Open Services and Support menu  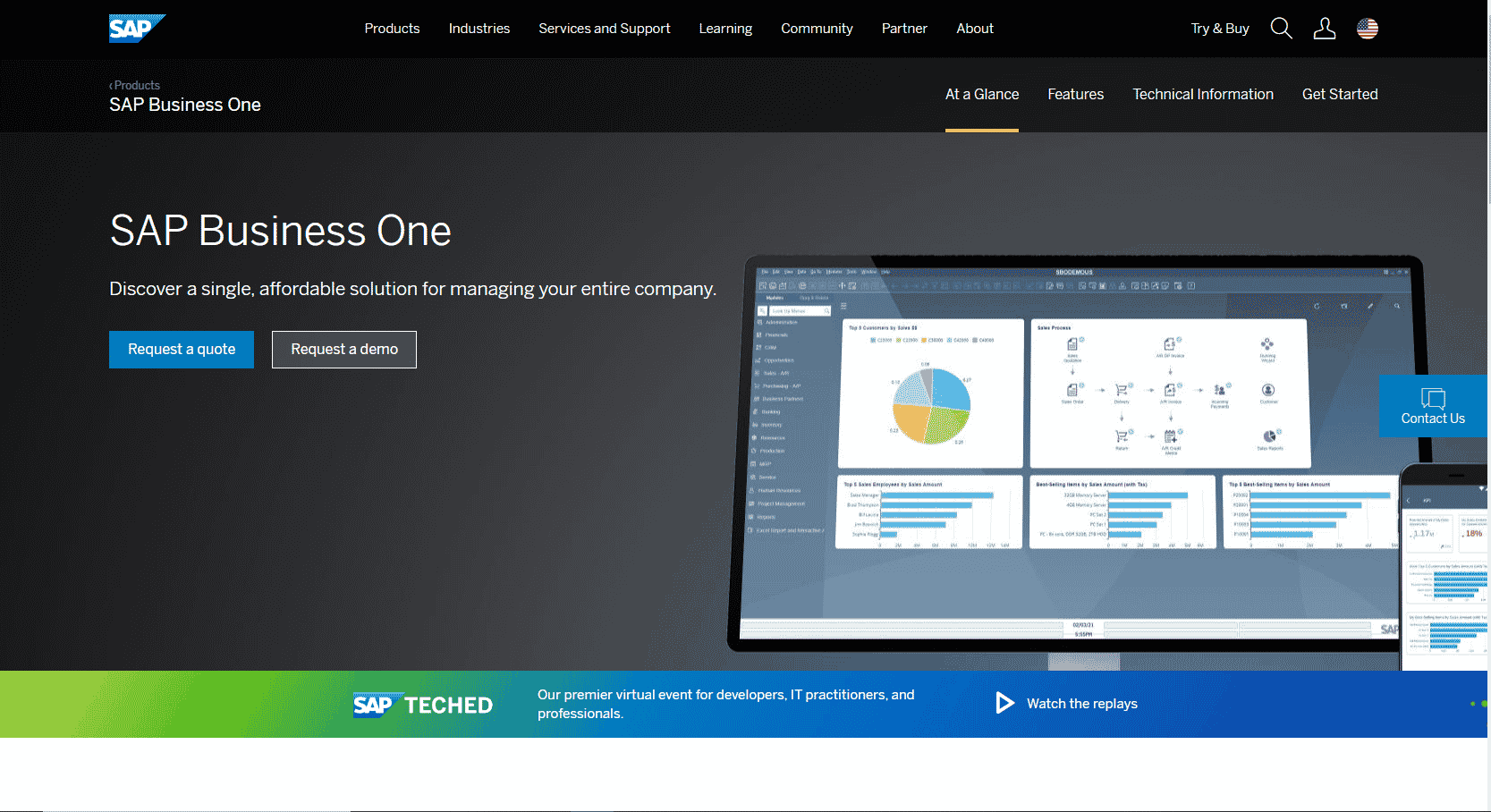[x=605, y=29]
